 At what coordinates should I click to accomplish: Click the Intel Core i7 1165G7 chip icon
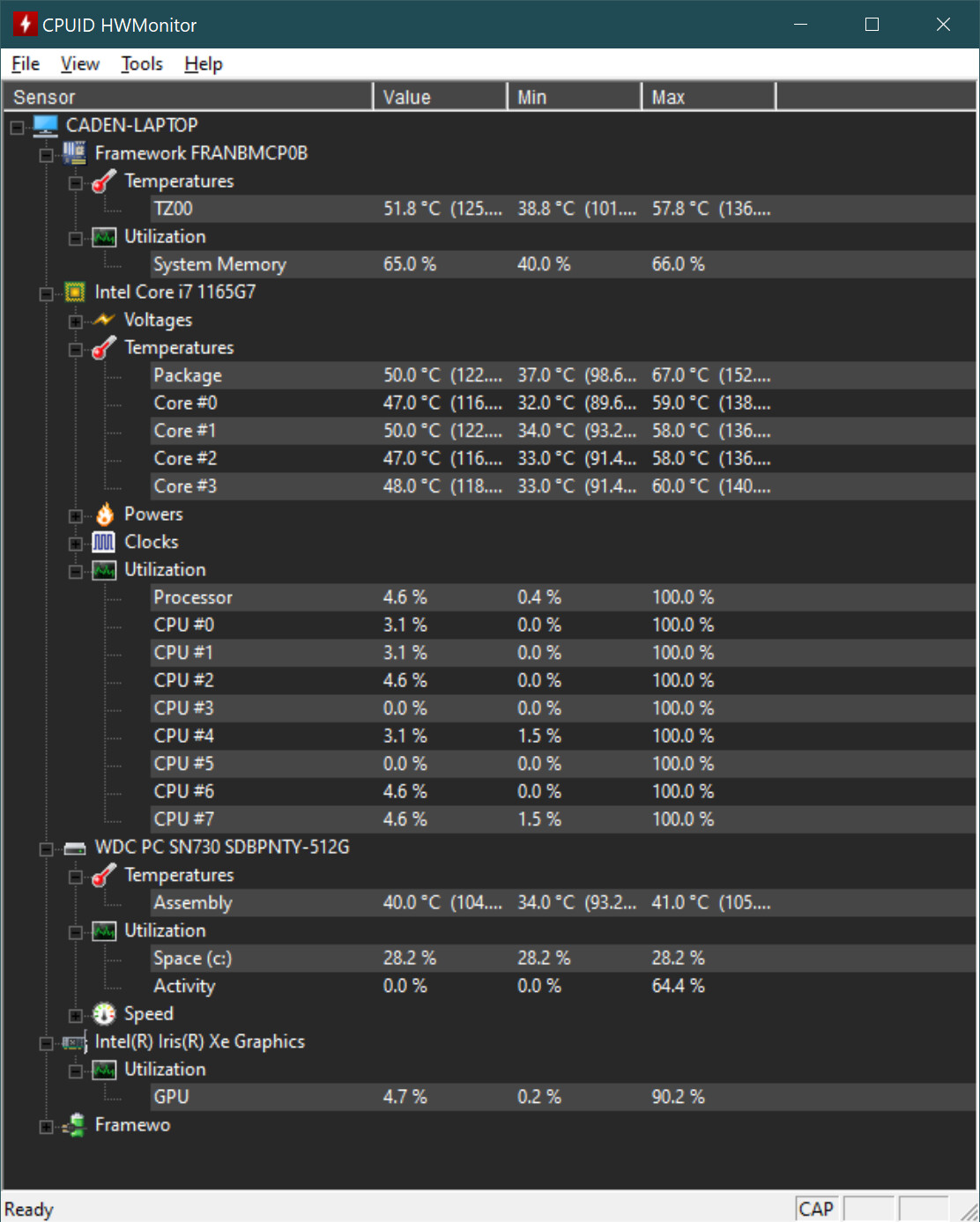[75, 292]
